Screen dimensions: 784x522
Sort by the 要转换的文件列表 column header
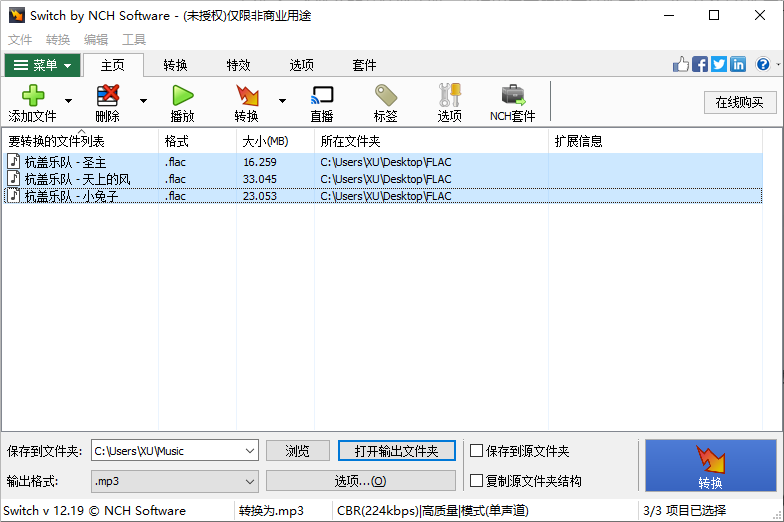(x=80, y=141)
